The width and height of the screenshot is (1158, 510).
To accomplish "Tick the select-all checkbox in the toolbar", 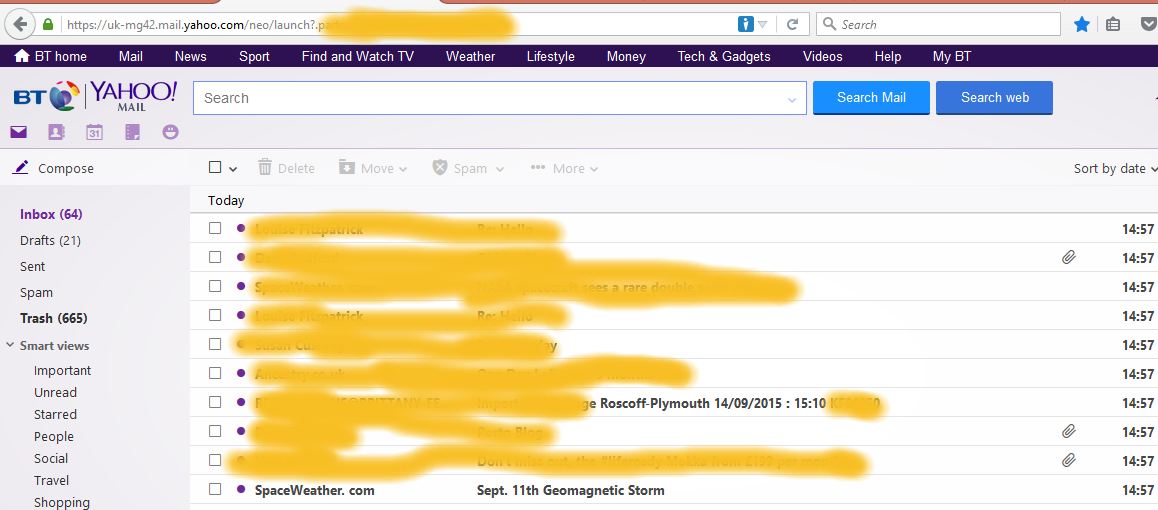I will pos(215,168).
